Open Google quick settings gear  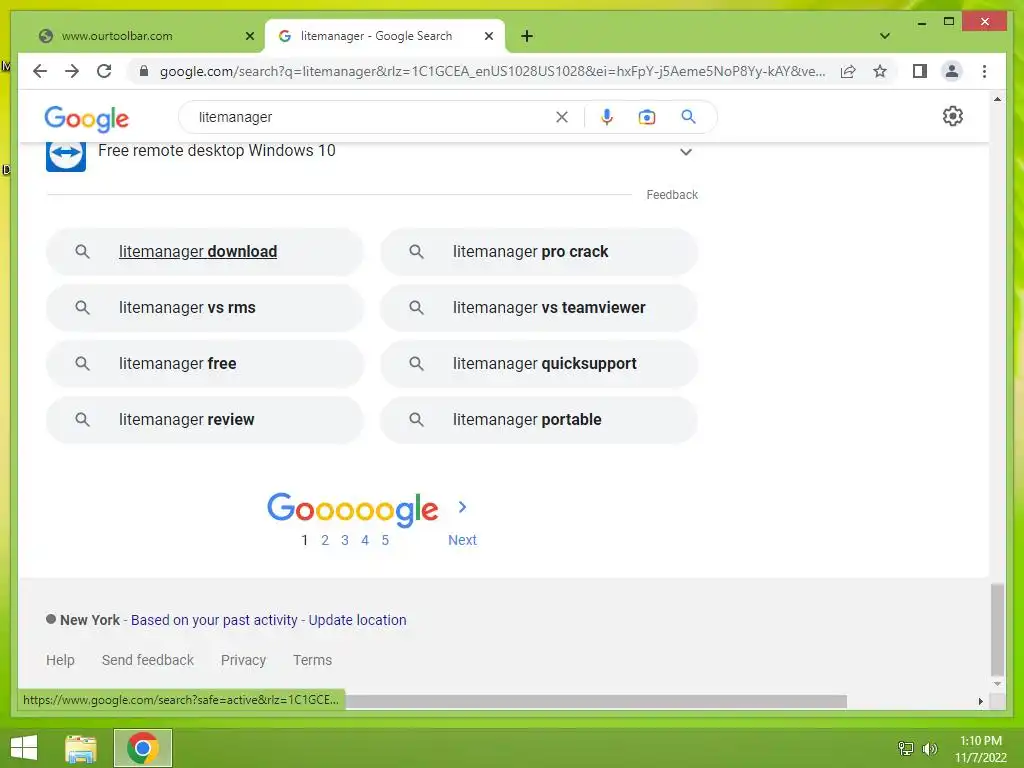(x=952, y=116)
